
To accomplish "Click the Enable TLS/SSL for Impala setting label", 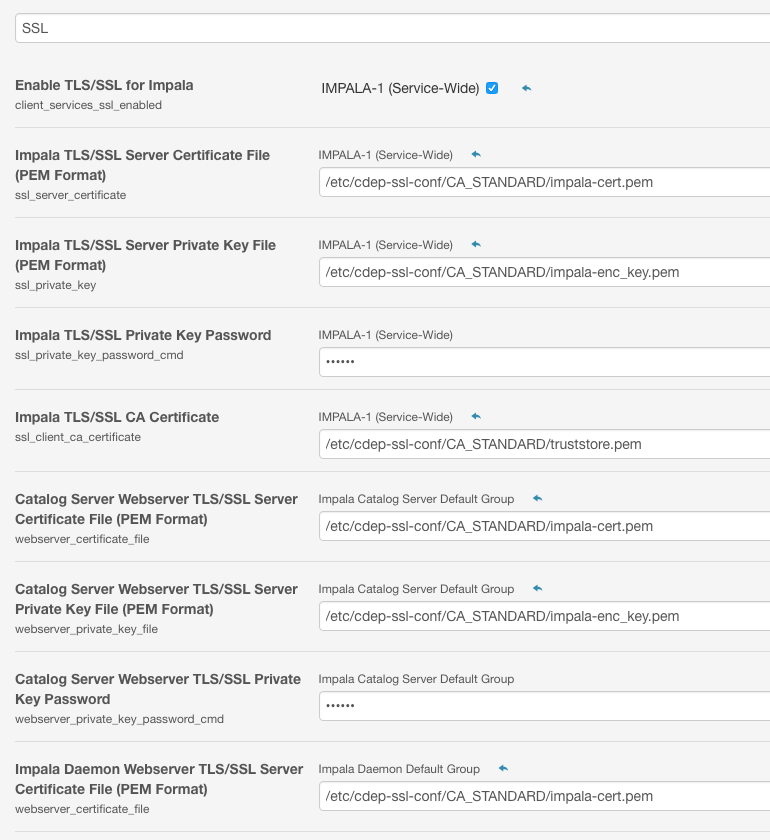I will 104,85.
